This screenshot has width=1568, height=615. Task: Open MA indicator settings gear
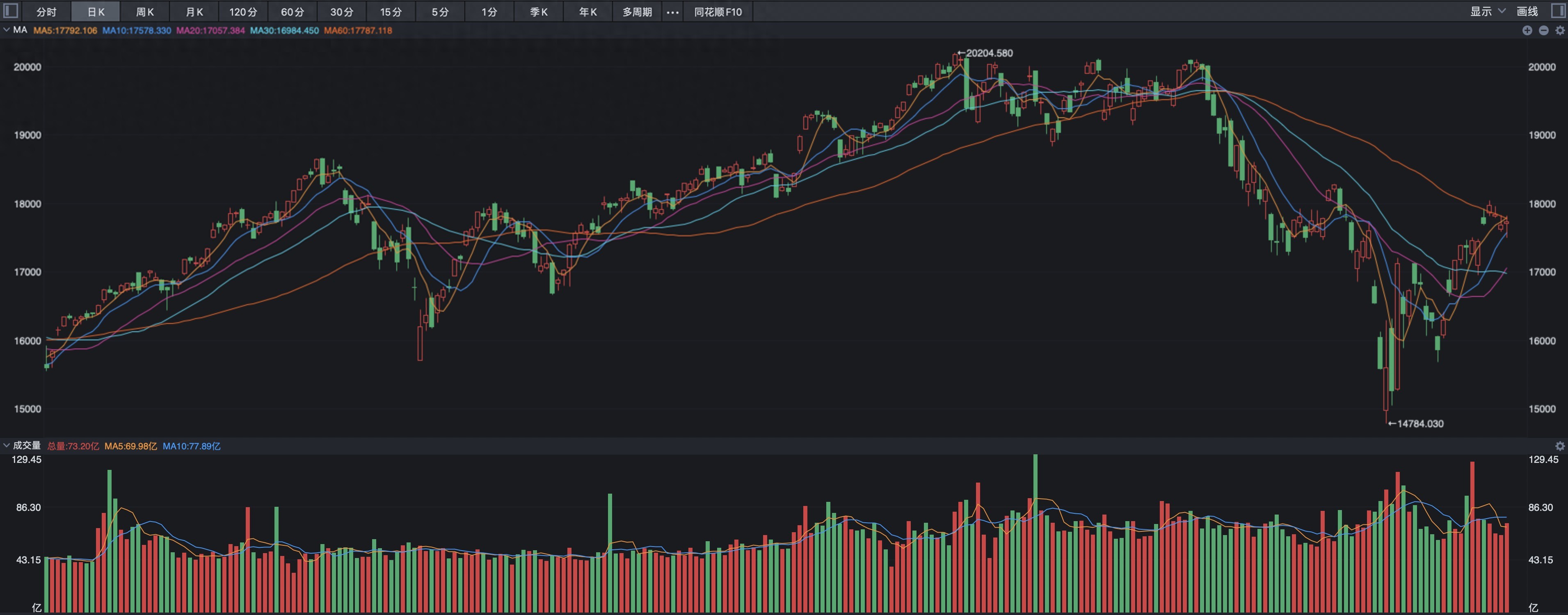(1560, 30)
